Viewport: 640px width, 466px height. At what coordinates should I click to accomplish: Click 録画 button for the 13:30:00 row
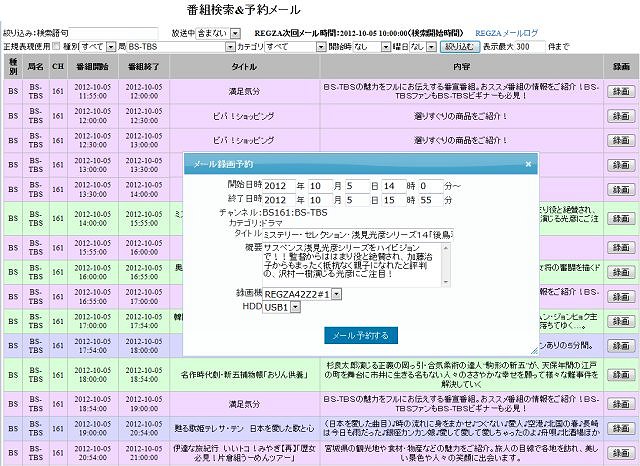pos(621,189)
